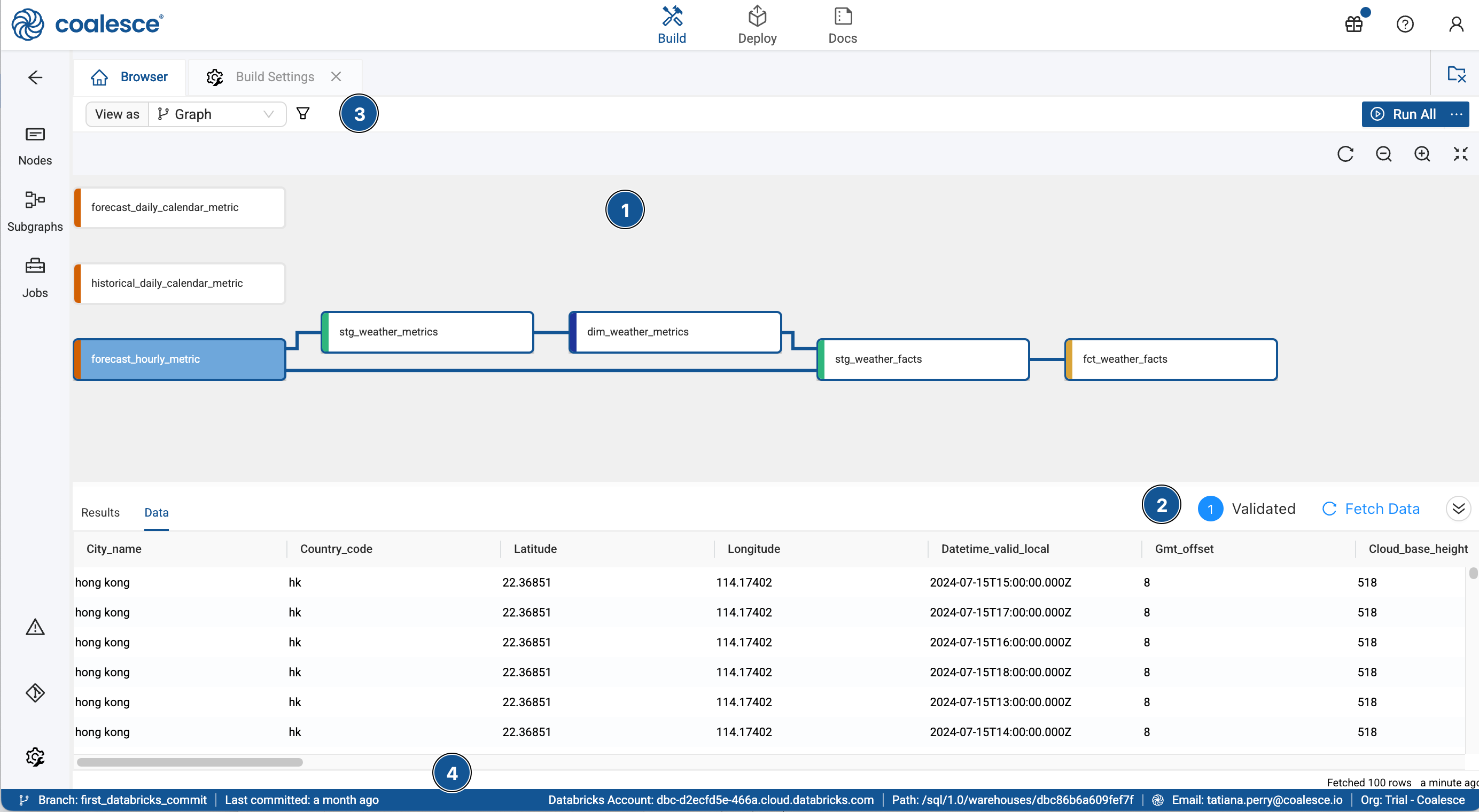Click the vertical scrollbar of data table
1479x812 pixels.
(1473, 573)
